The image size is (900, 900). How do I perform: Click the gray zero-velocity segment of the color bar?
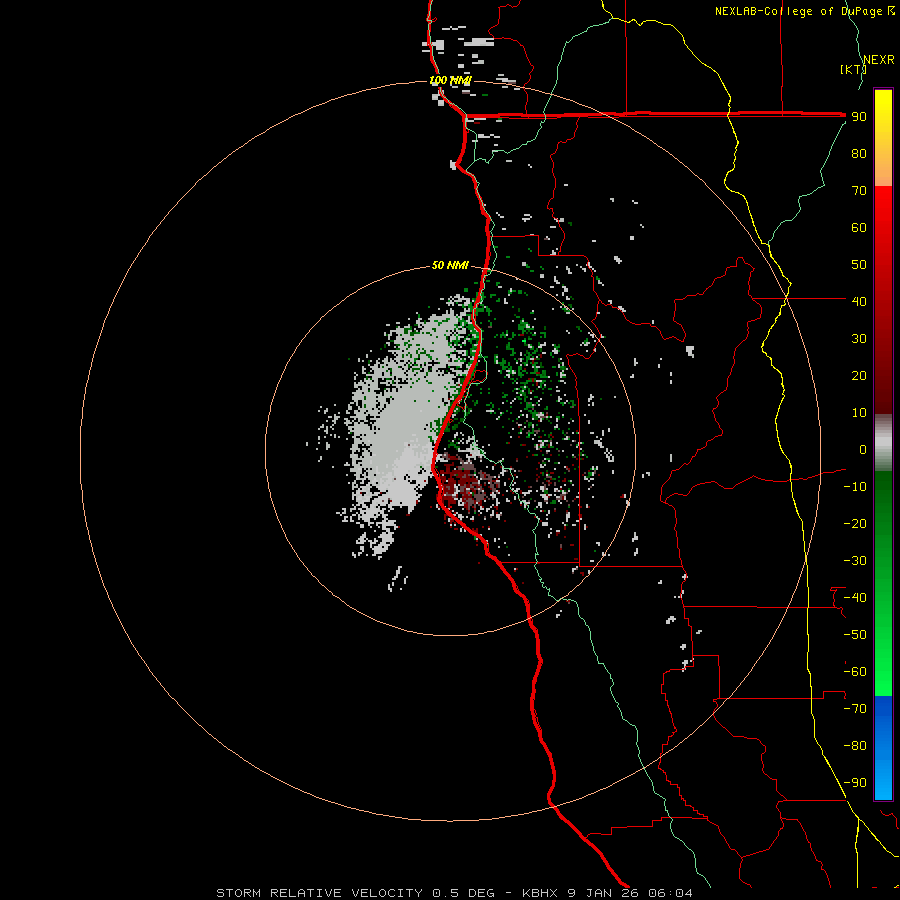(883, 443)
